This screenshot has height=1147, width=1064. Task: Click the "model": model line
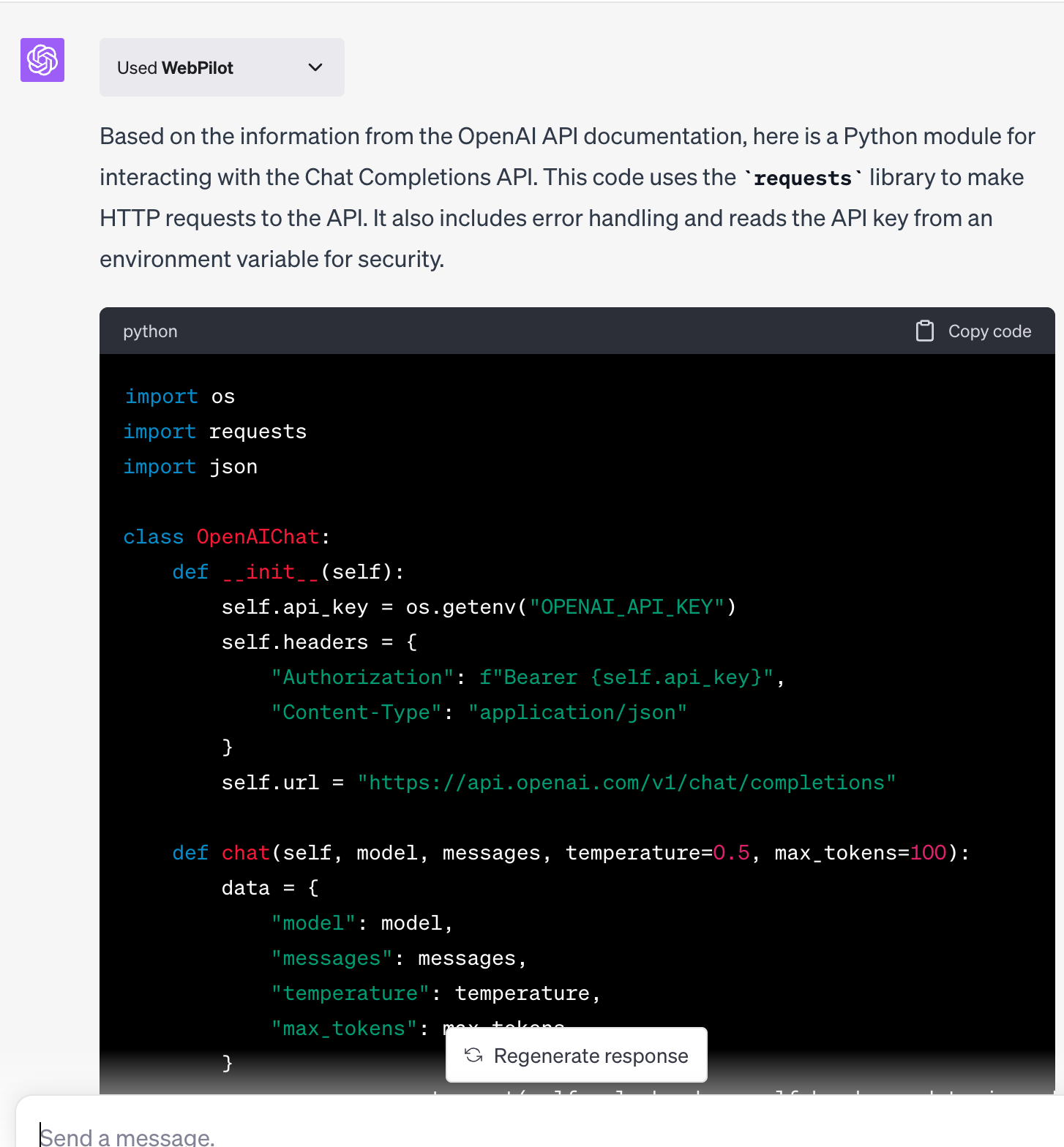(x=362, y=923)
